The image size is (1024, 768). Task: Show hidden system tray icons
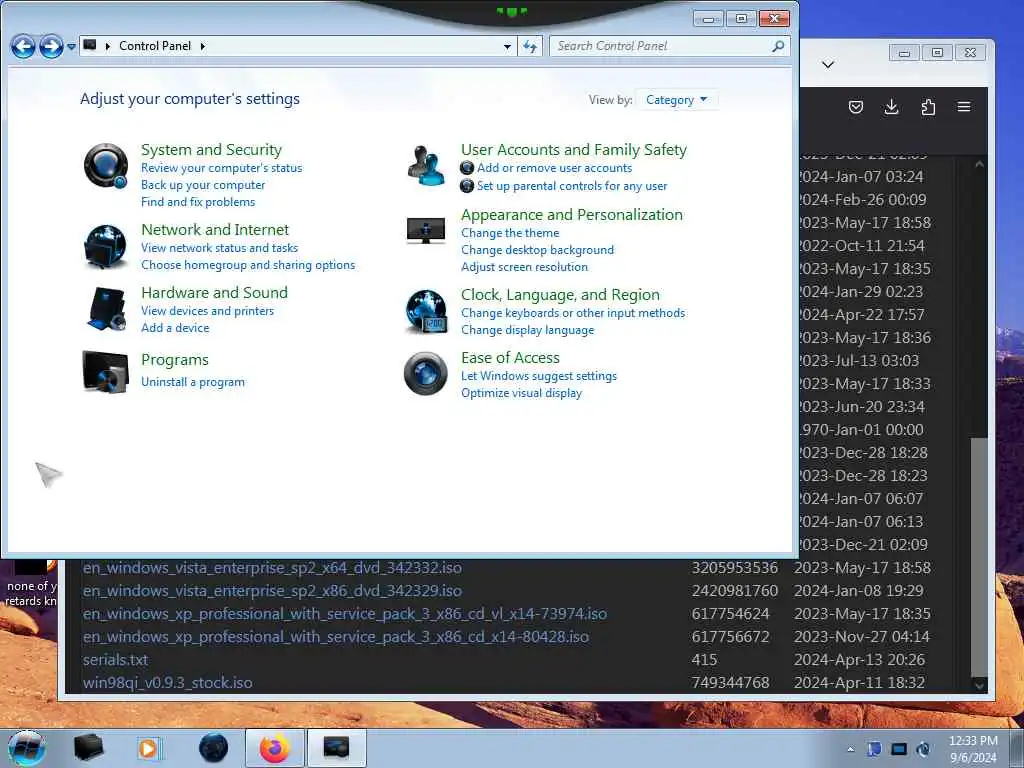point(850,749)
